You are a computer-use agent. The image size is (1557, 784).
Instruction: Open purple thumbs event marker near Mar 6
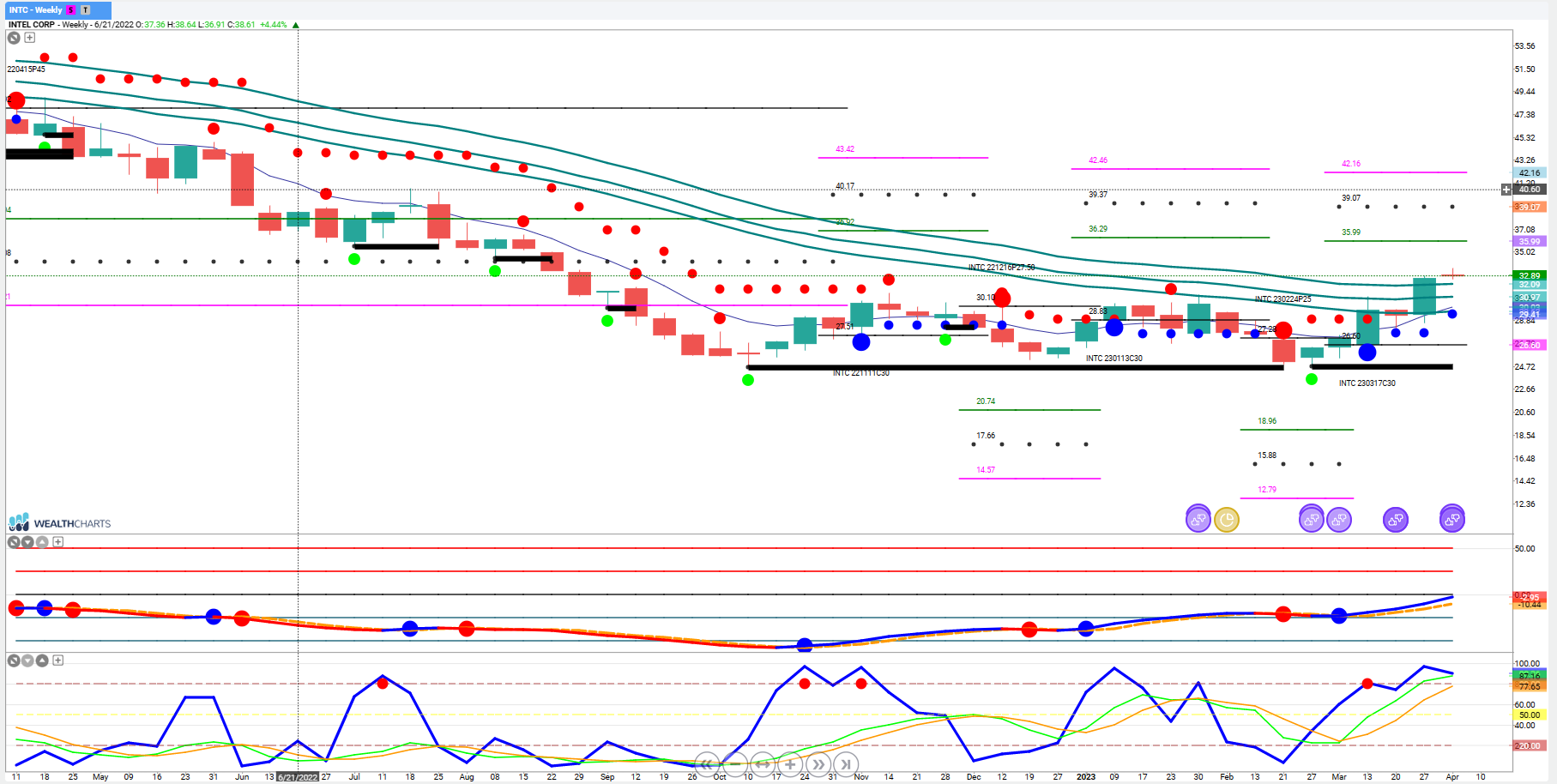click(1339, 519)
